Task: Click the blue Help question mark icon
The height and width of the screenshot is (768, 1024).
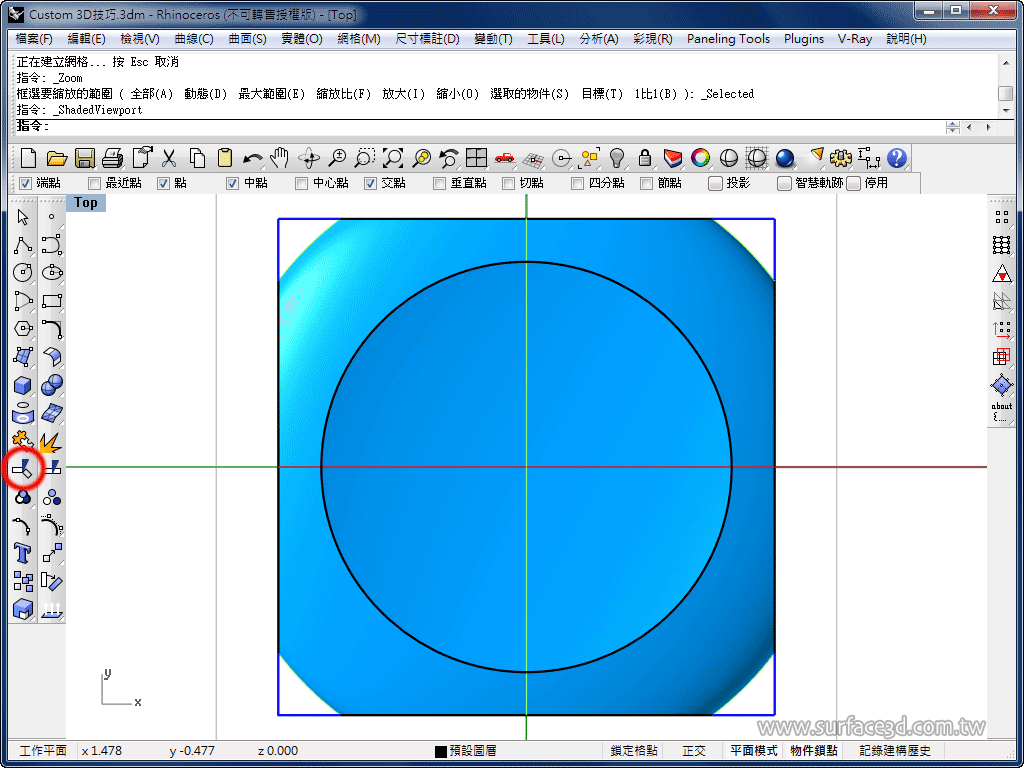Action: click(x=897, y=158)
